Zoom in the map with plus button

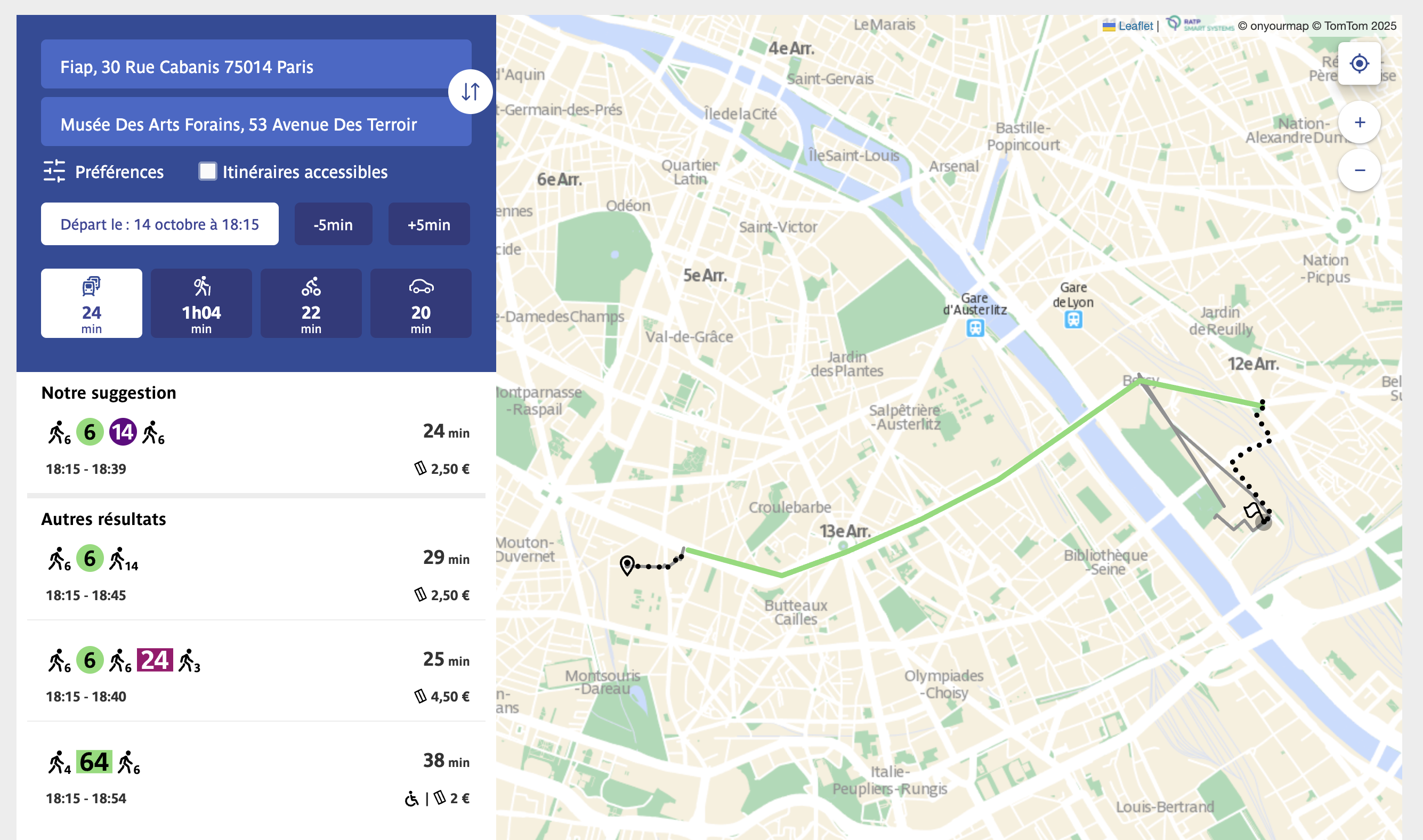click(1359, 122)
